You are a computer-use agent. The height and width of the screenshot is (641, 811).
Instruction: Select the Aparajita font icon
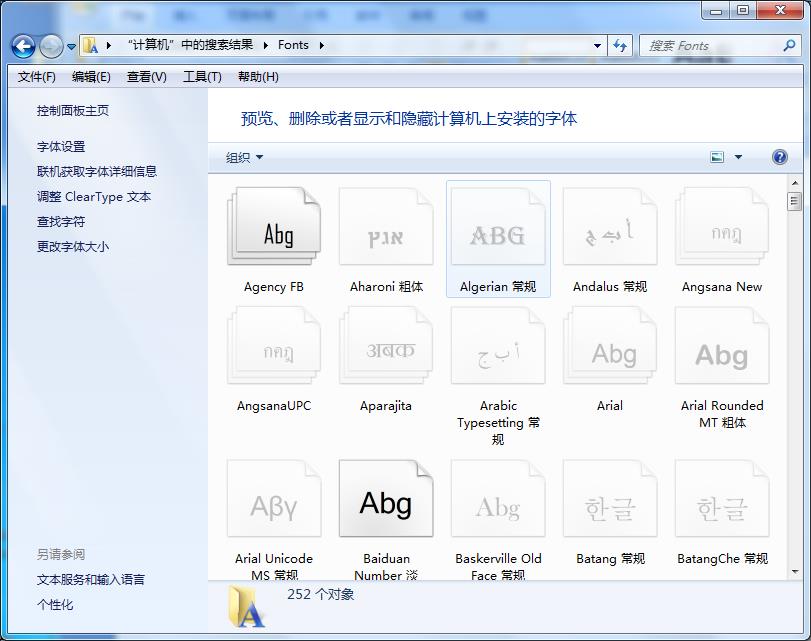pyautogui.click(x=386, y=345)
